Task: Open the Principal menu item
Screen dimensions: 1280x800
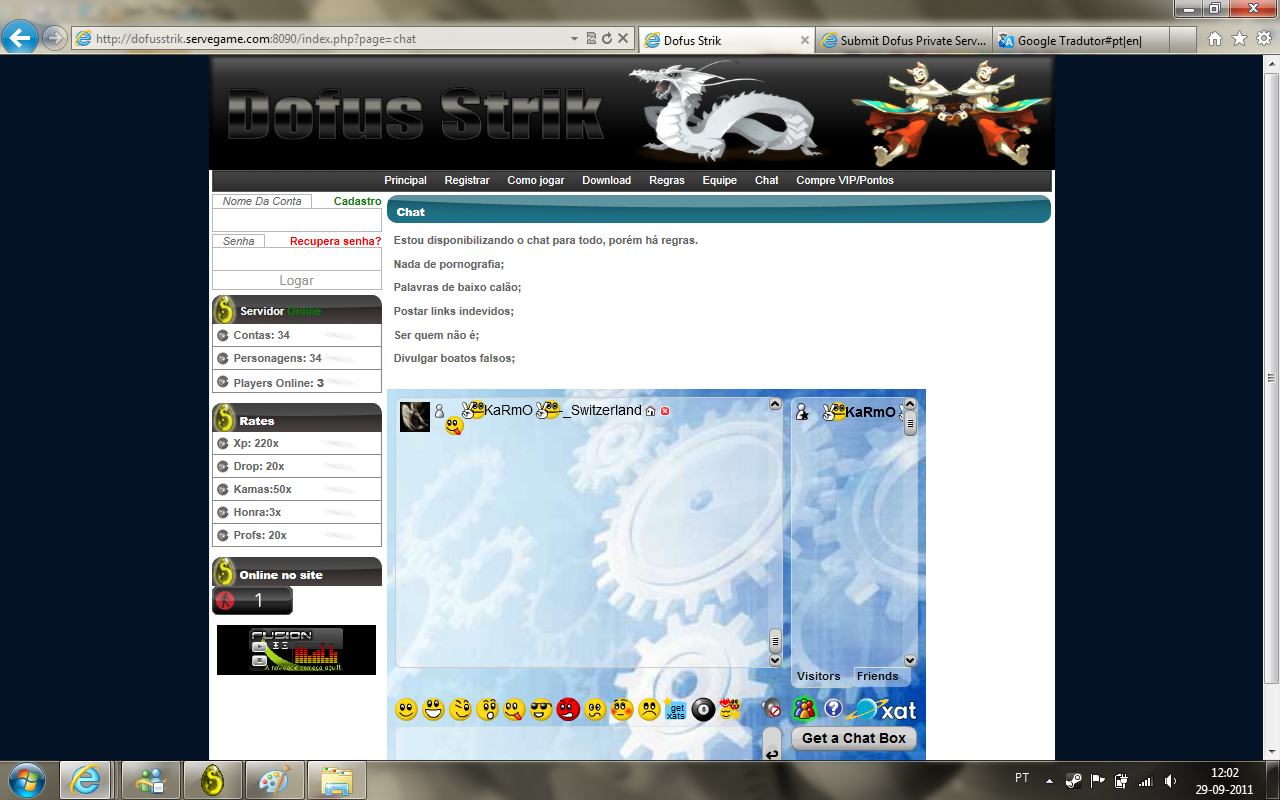Action: (405, 180)
